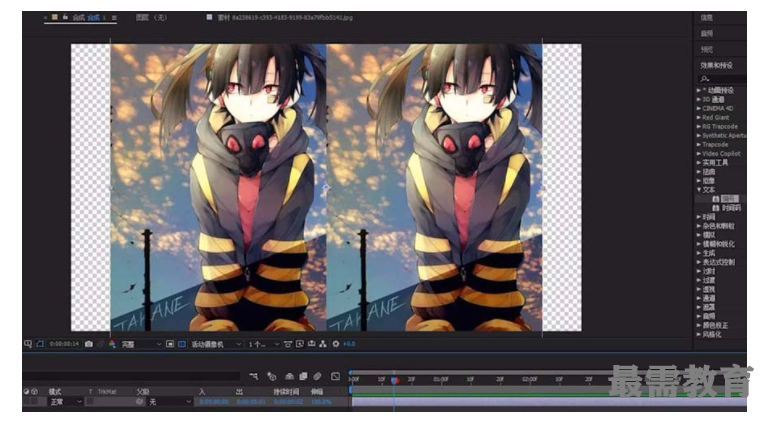The height and width of the screenshot is (421, 760).
Task: Click the layer stretch percentage value
Action: click(321, 402)
